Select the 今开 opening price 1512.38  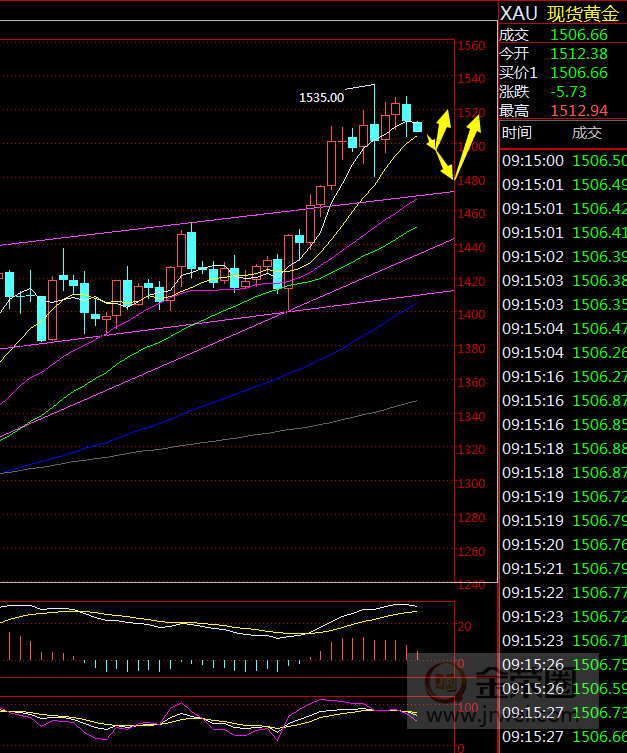[x=579, y=54]
